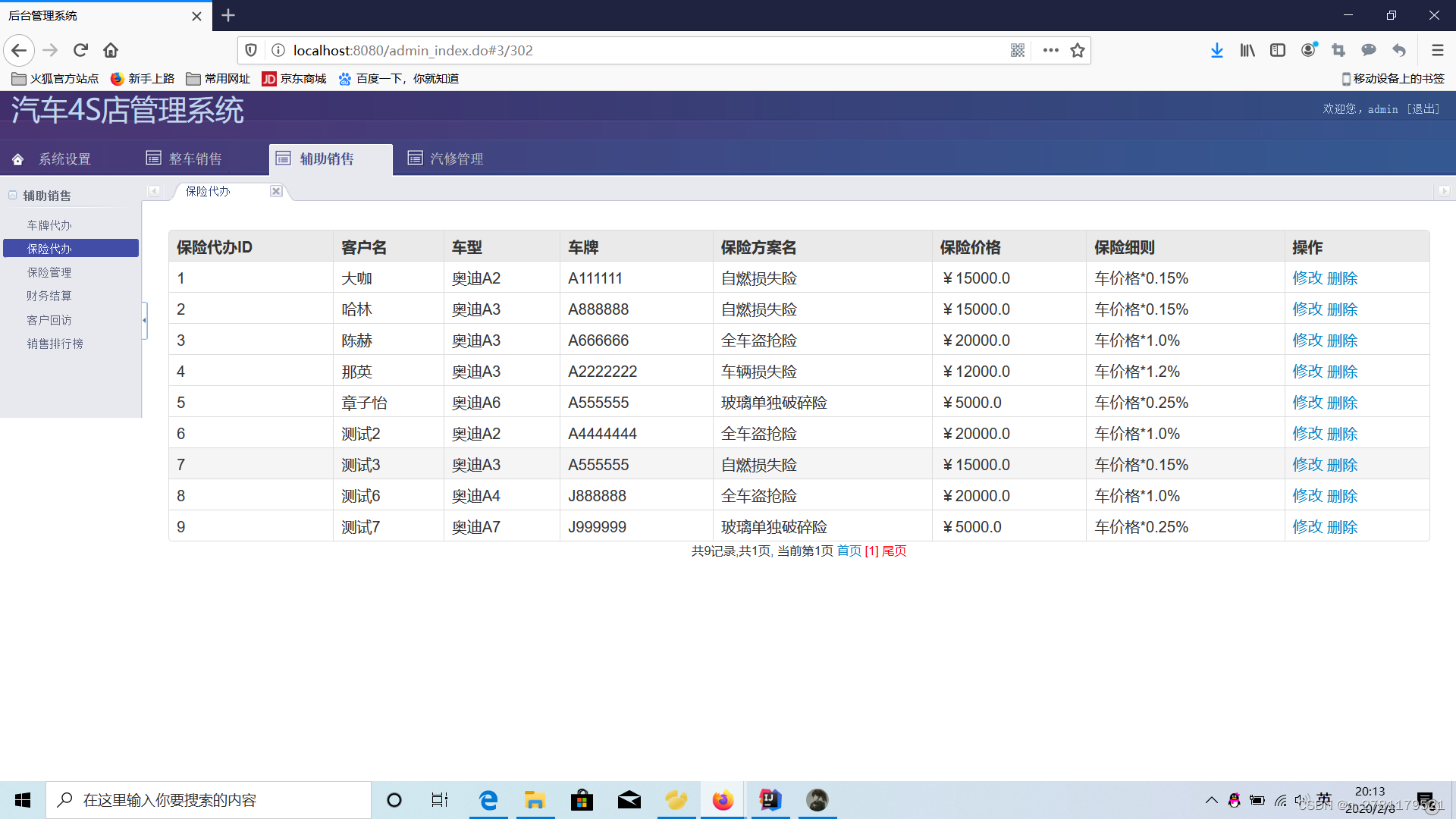Open 财务结算 in the sidebar
The image size is (1456, 819).
(x=49, y=296)
